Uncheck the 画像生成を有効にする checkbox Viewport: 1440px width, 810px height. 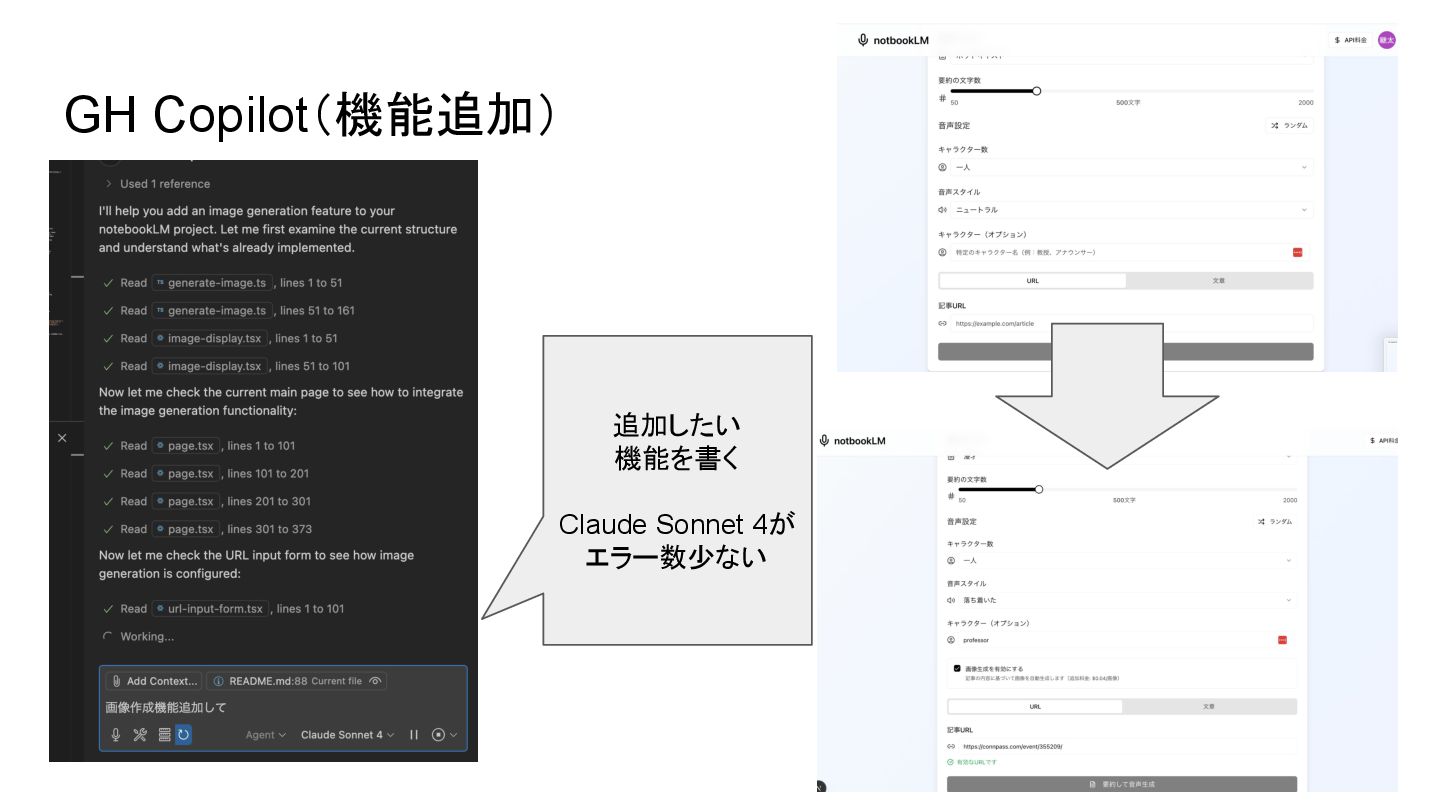[x=957, y=667]
